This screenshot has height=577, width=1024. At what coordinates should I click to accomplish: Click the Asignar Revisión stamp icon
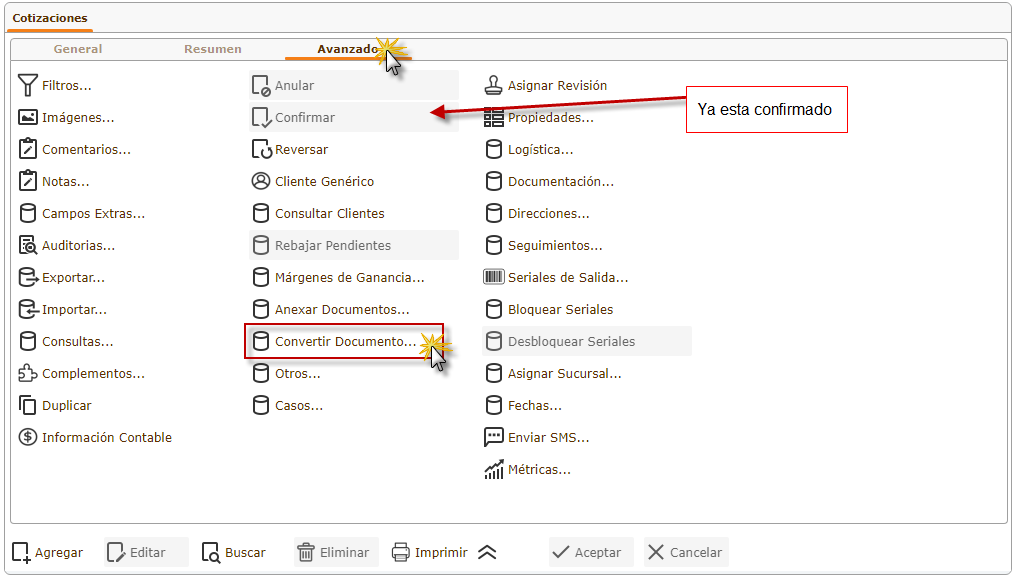coord(494,86)
